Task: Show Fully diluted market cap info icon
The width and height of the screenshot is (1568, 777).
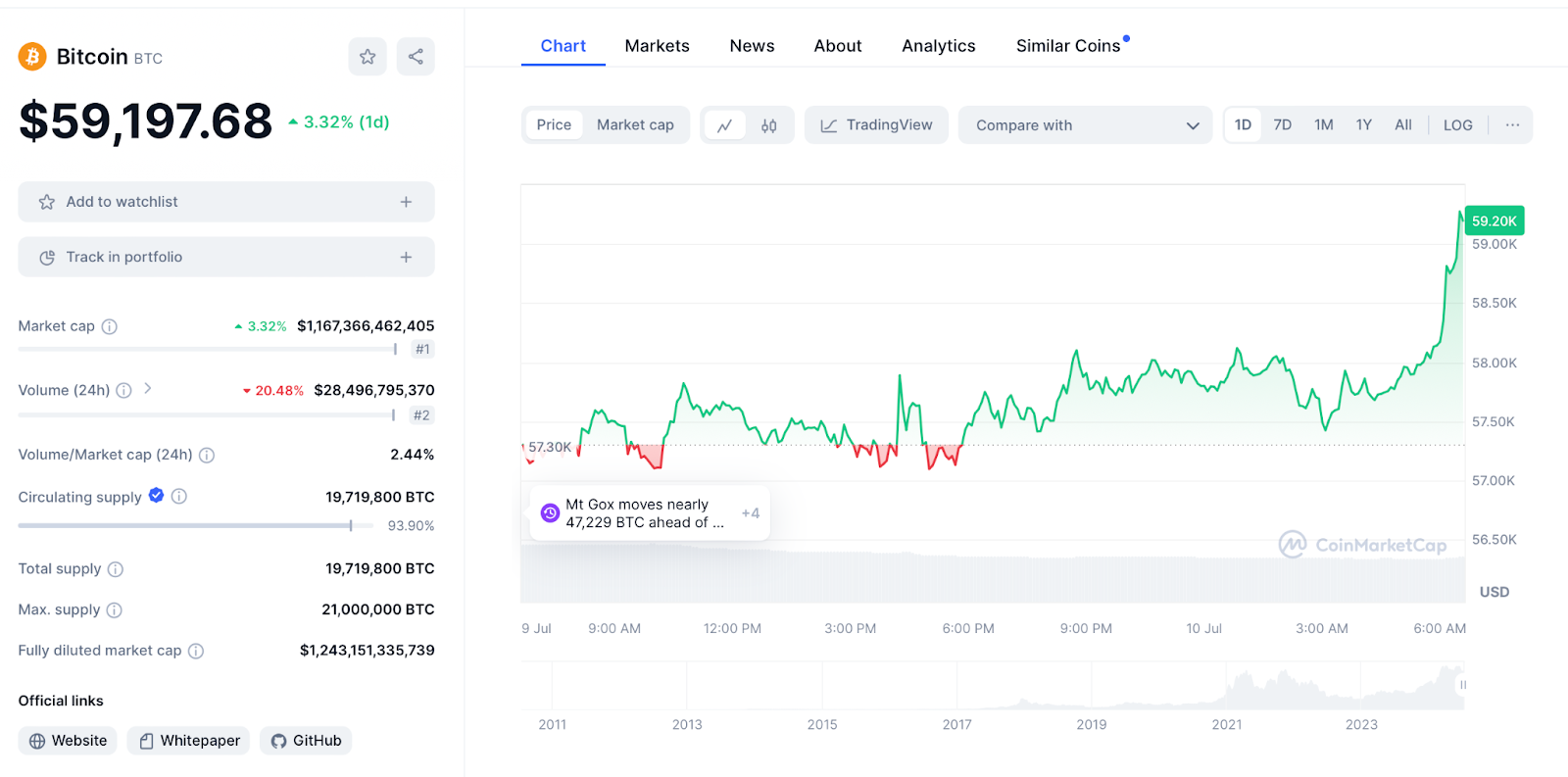Action: coord(196,651)
